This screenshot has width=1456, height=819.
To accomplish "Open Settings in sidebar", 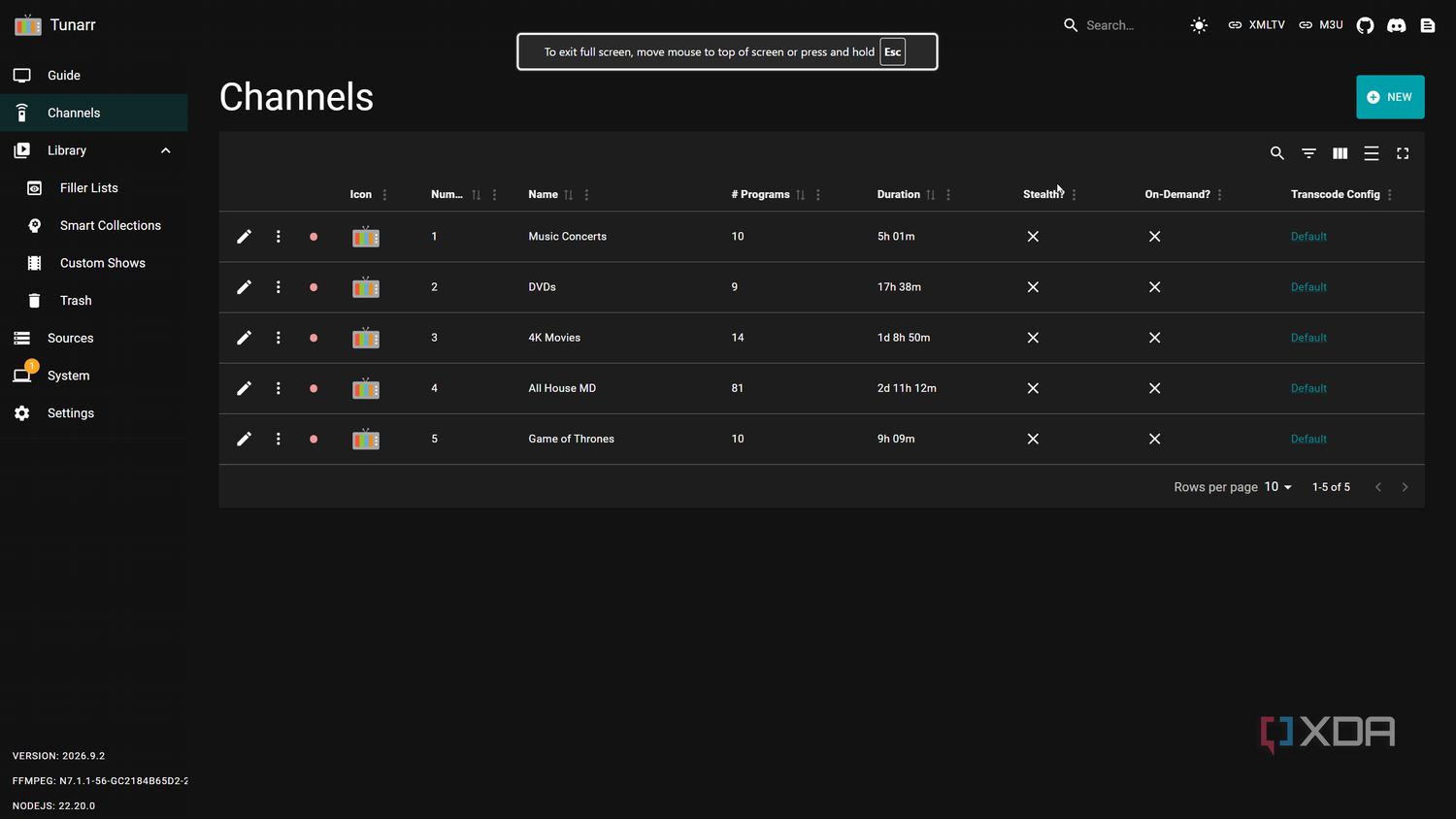I will point(94,413).
